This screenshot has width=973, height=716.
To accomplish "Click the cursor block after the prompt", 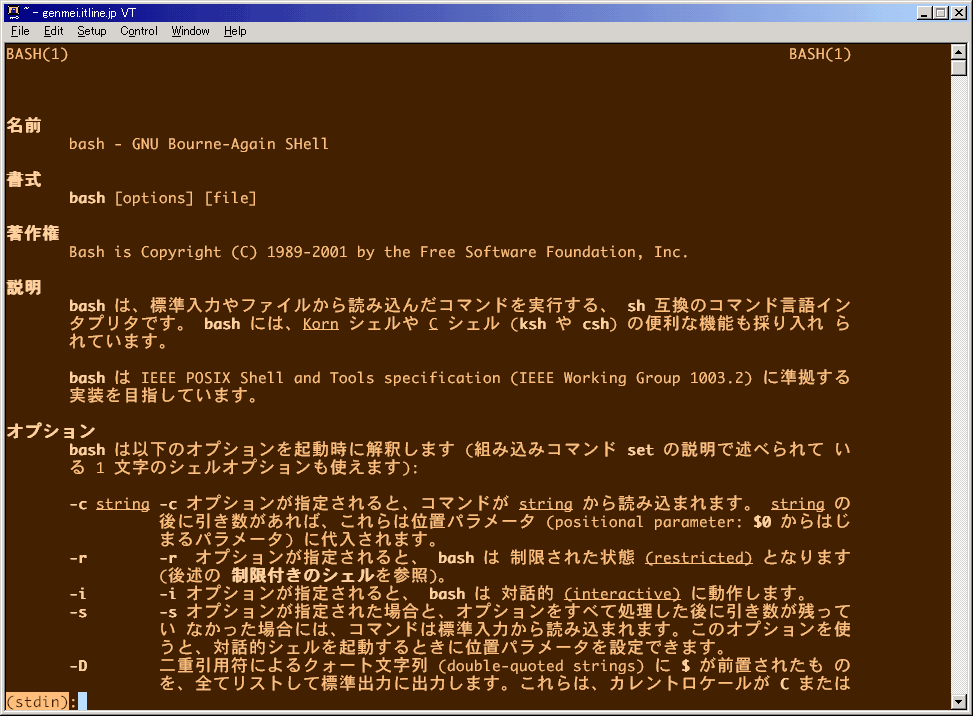I will click(82, 702).
